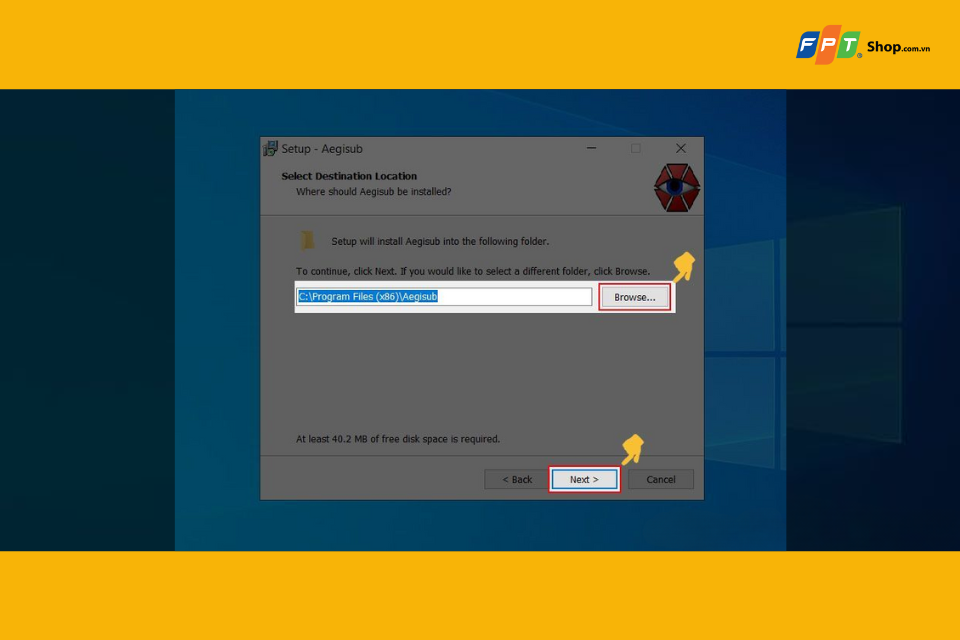This screenshot has height=640, width=960.
Task: Minimize the Setup - Aegisub window
Action: [x=591, y=148]
